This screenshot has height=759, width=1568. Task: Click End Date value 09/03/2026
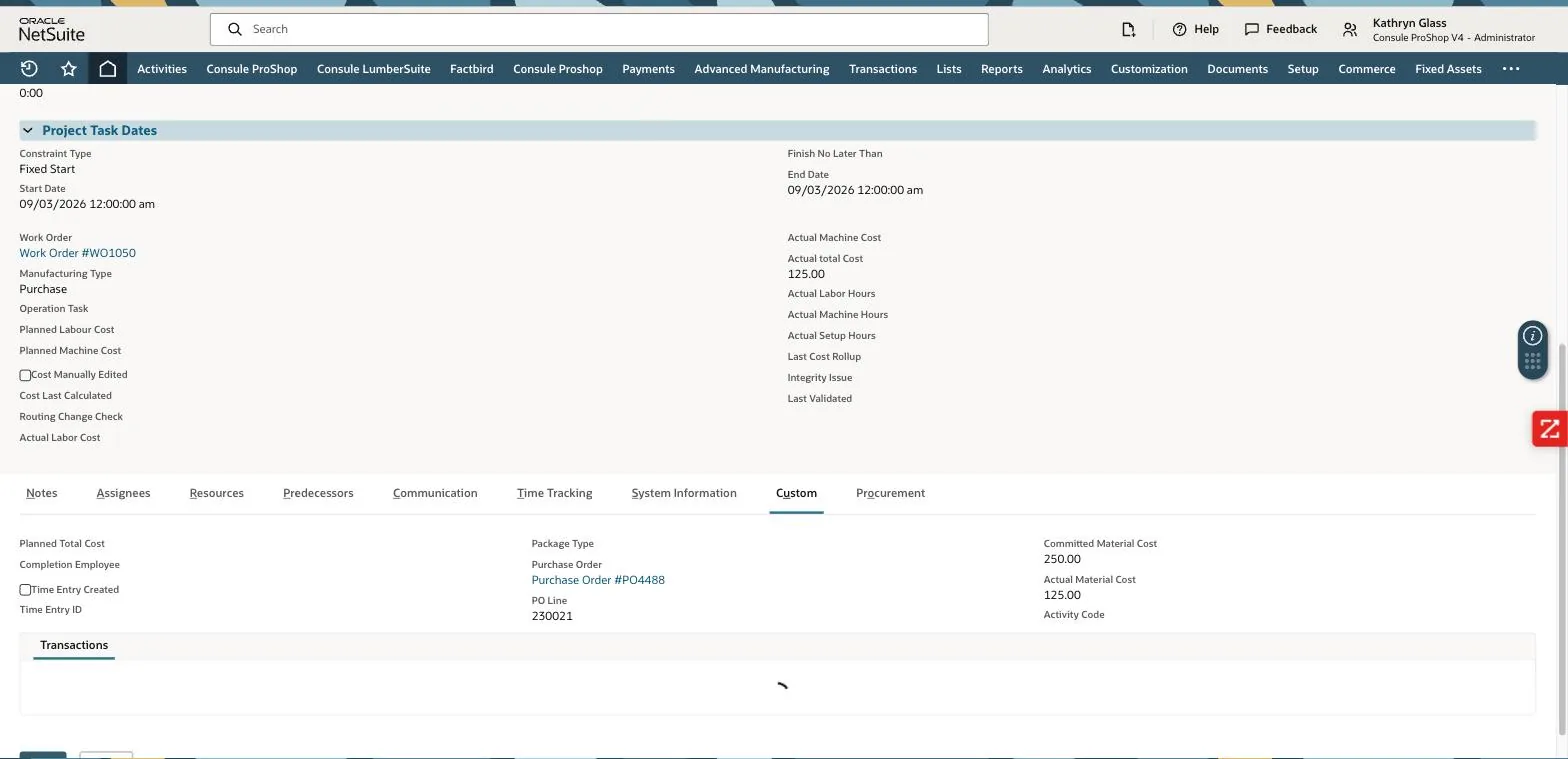(x=855, y=190)
